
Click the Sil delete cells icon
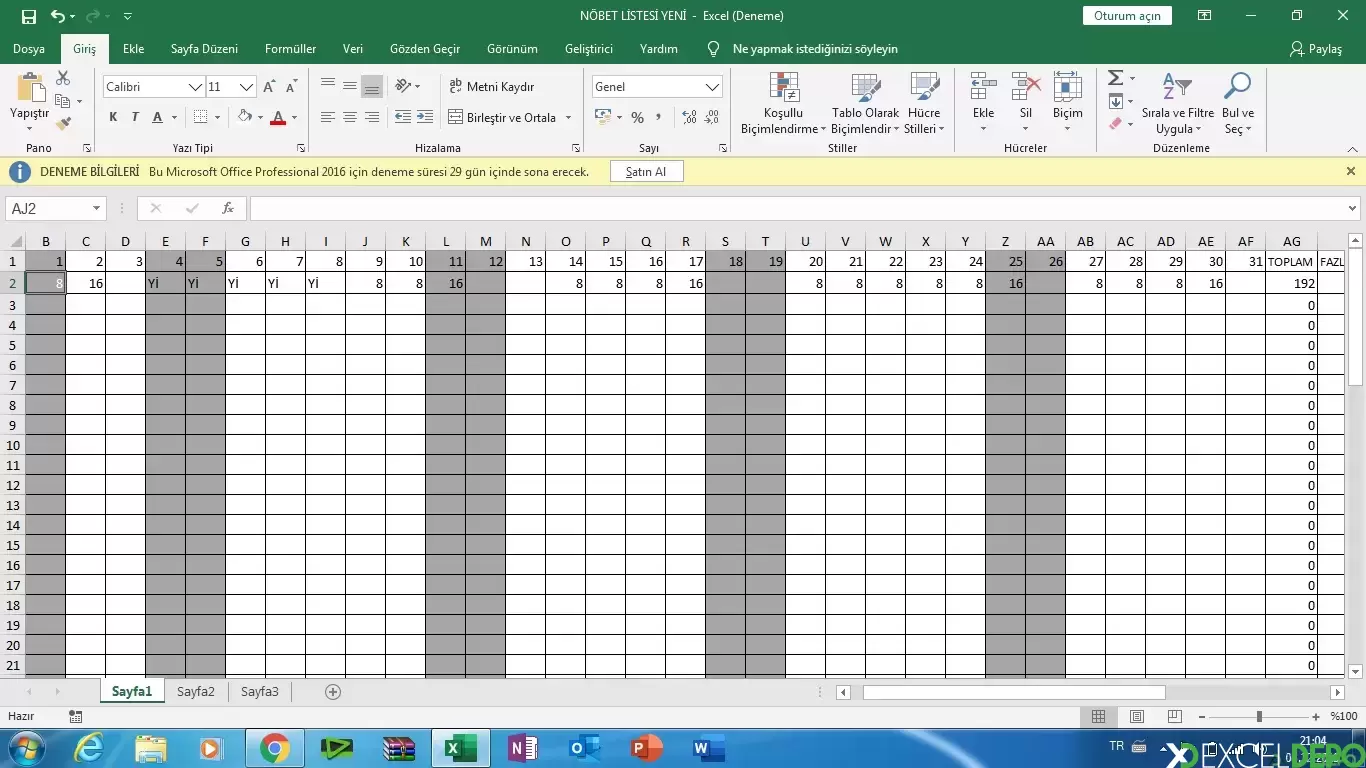coord(1026,88)
